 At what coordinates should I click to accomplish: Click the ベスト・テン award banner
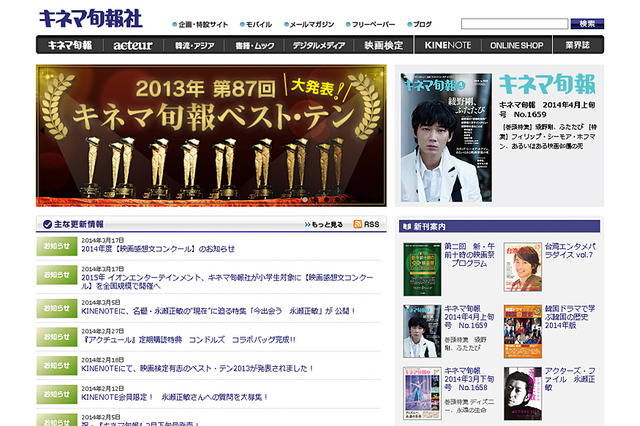point(211,135)
